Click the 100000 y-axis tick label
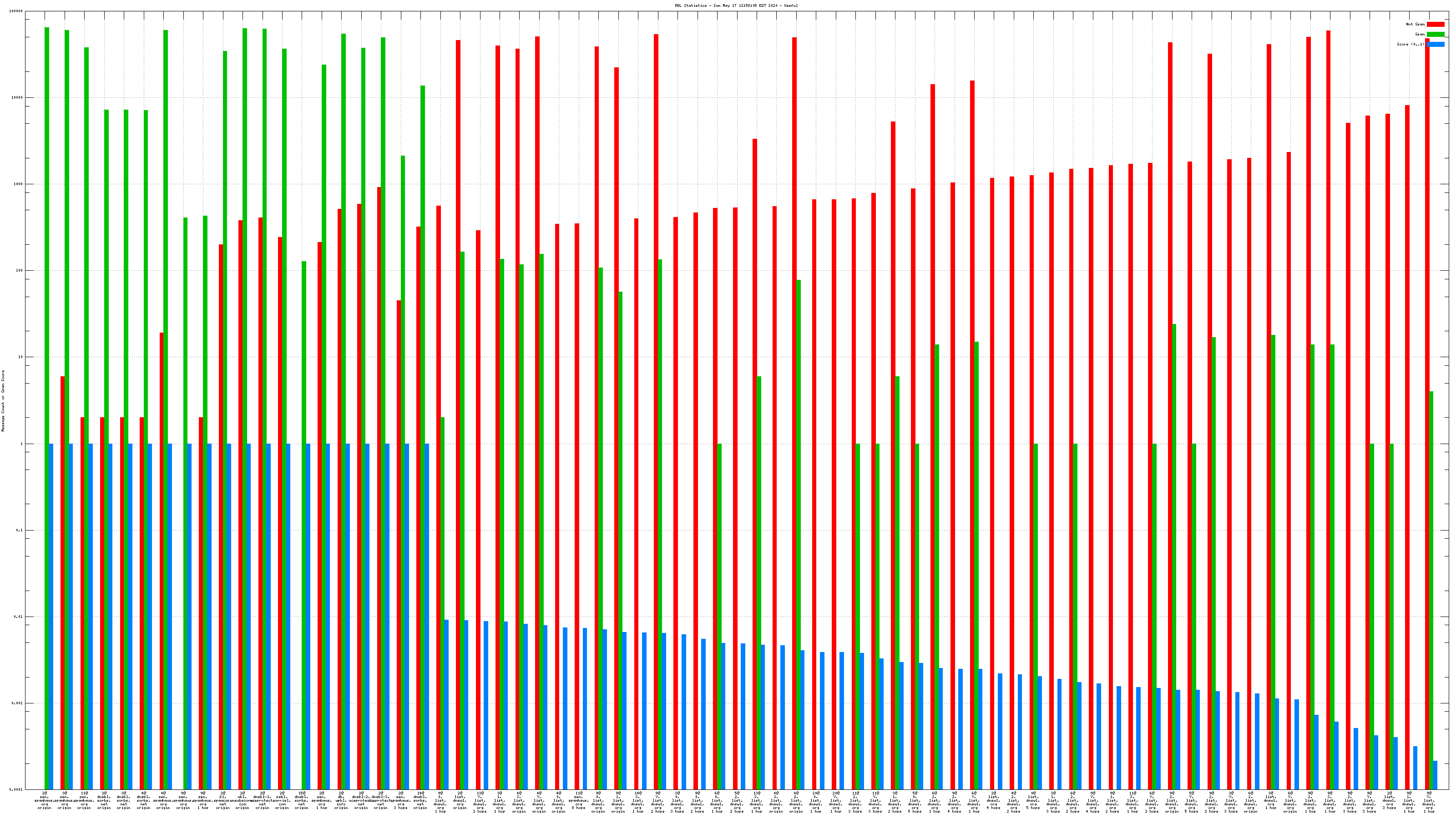 [x=16, y=11]
